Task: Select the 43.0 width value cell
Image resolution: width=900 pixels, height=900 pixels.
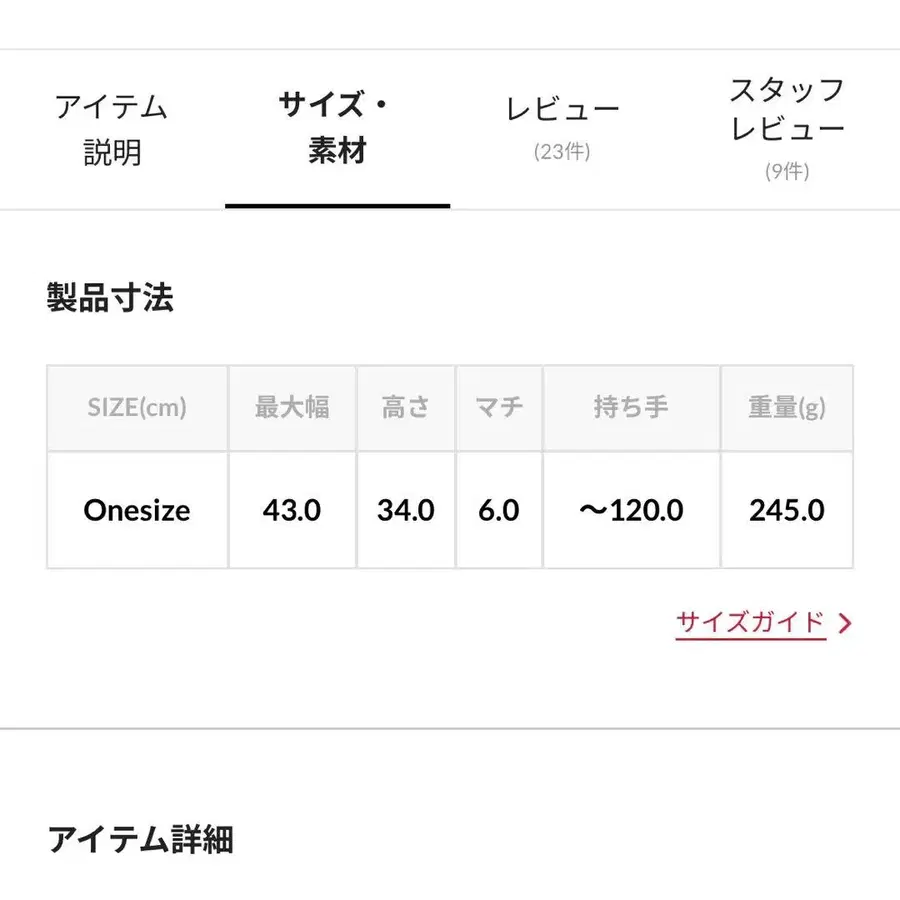Action: pyautogui.click(x=292, y=510)
